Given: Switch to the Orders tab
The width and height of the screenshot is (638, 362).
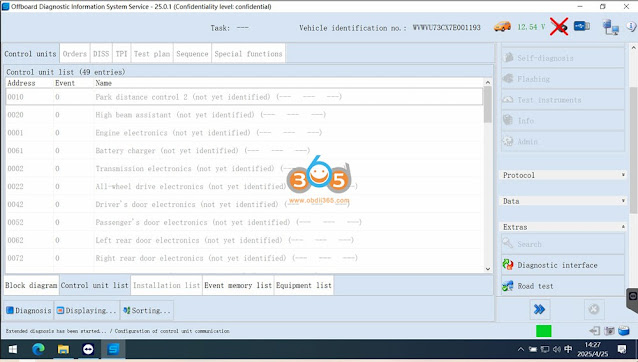Looking at the screenshot, I should pyautogui.click(x=75, y=54).
